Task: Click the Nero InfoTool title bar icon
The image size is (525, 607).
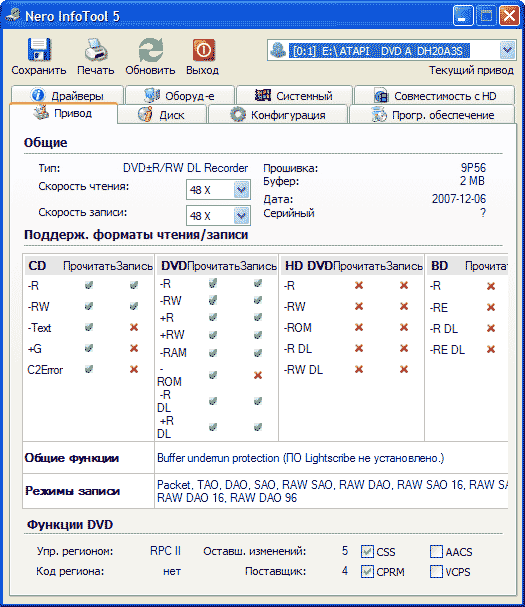Action: [13, 15]
